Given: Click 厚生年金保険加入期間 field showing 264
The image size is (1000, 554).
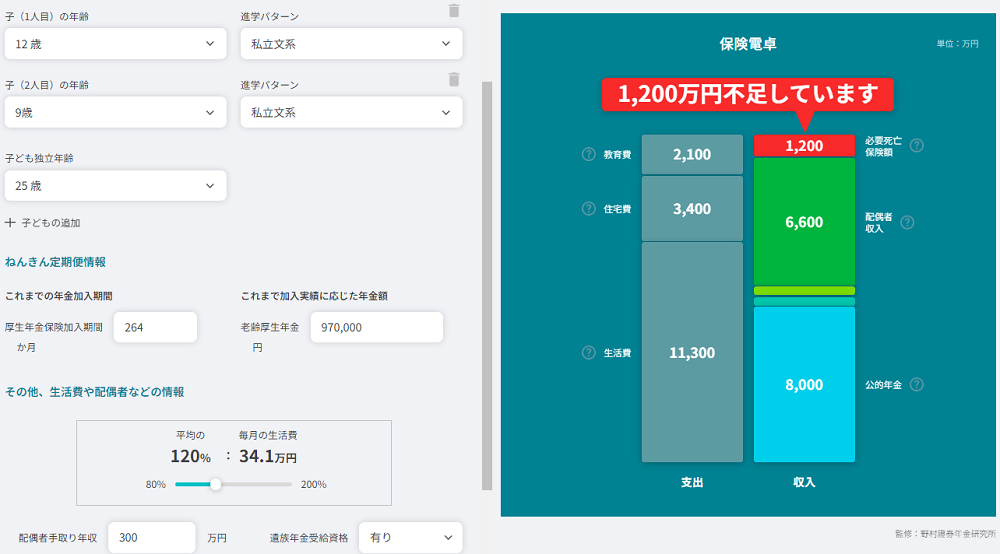Looking at the screenshot, I should coord(155,327).
